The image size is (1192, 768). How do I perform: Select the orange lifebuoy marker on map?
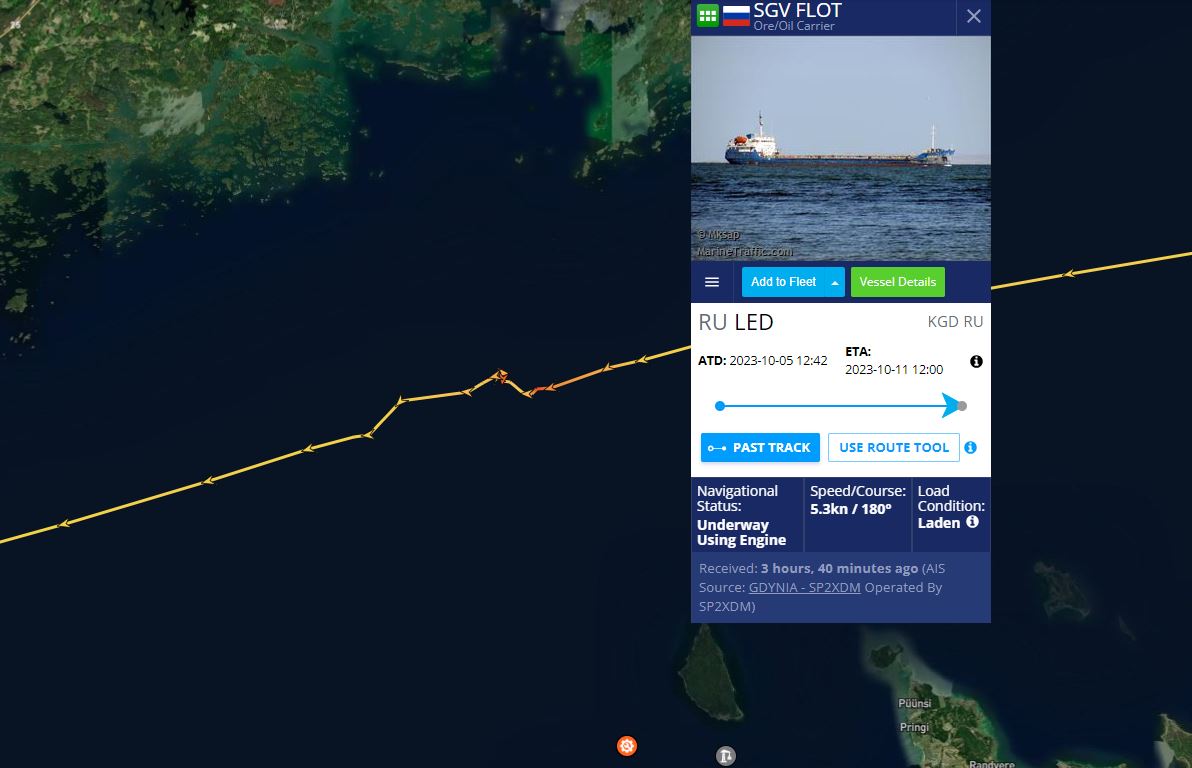click(x=627, y=746)
